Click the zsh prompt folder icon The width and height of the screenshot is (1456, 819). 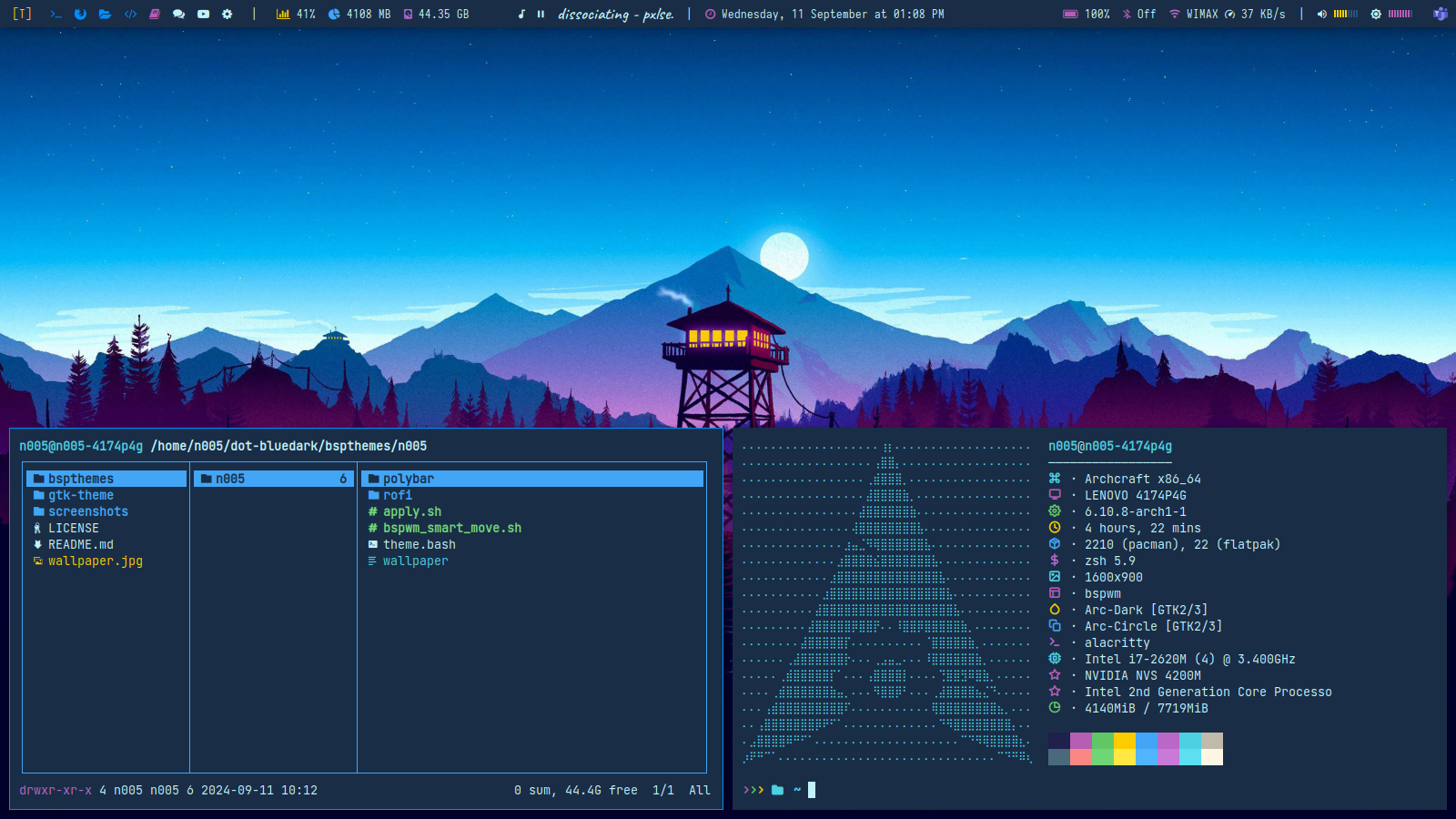[x=777, y=790]
